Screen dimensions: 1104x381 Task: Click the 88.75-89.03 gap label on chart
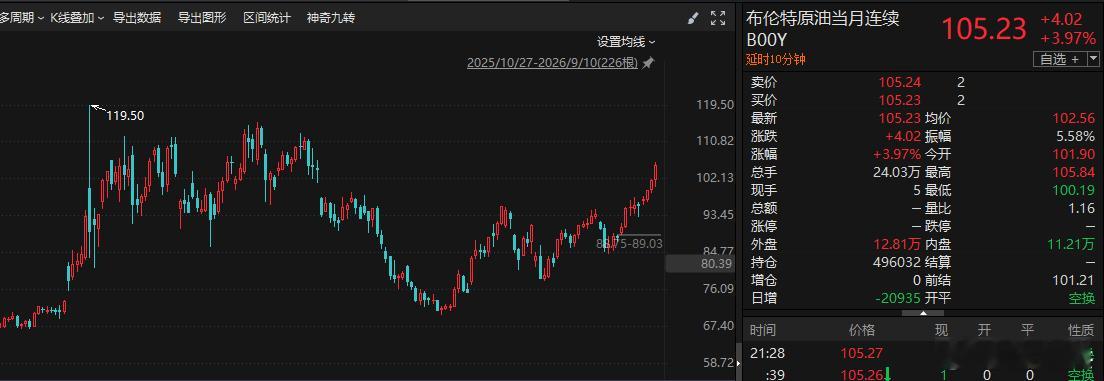629,244
